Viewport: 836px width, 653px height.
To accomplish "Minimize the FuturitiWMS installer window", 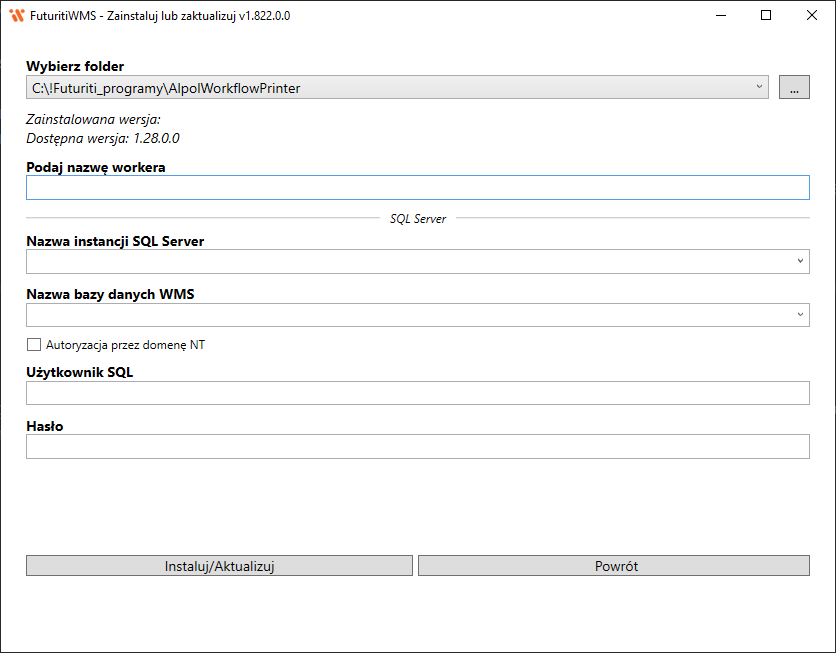I will 722,16.
